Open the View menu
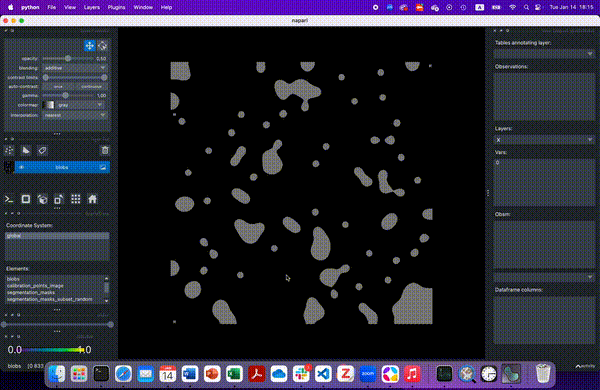The height and width of the screenshot is (390, 600). tap(70, 7)
